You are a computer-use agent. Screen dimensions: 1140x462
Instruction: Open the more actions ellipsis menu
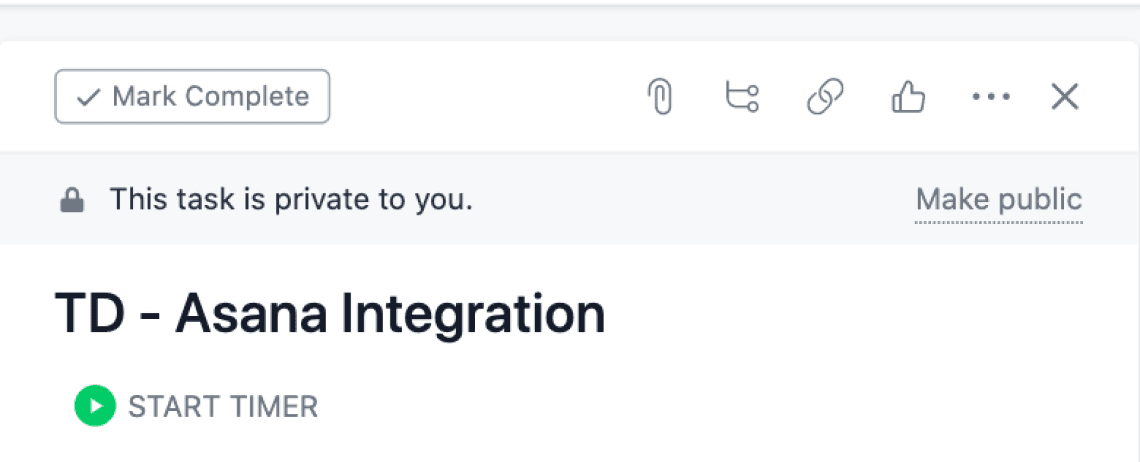(991, 97)
